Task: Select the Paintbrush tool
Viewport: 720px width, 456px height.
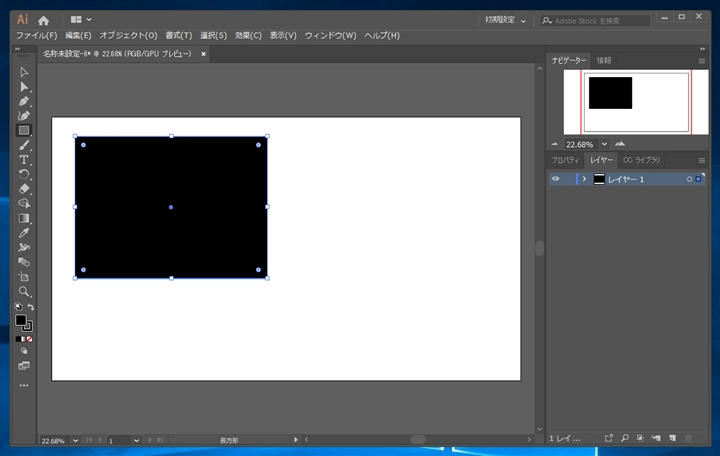Action: pos(24,146)
